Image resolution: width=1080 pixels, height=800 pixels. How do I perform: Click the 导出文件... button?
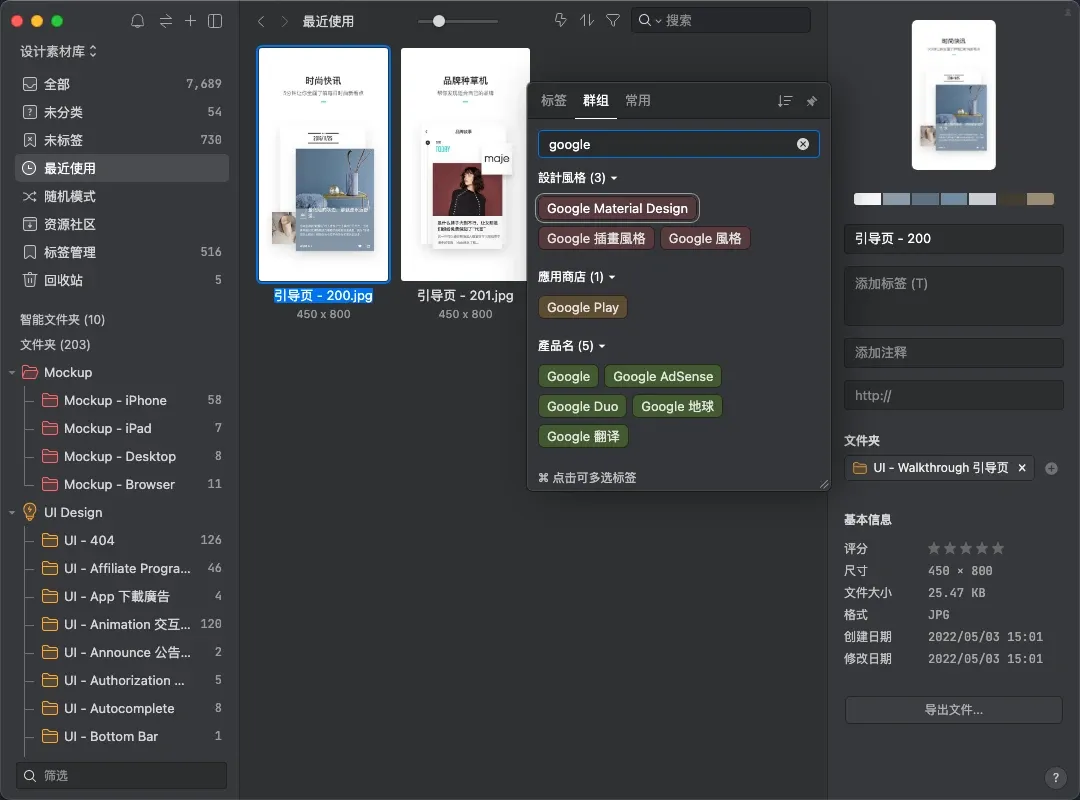pos(953,710)
